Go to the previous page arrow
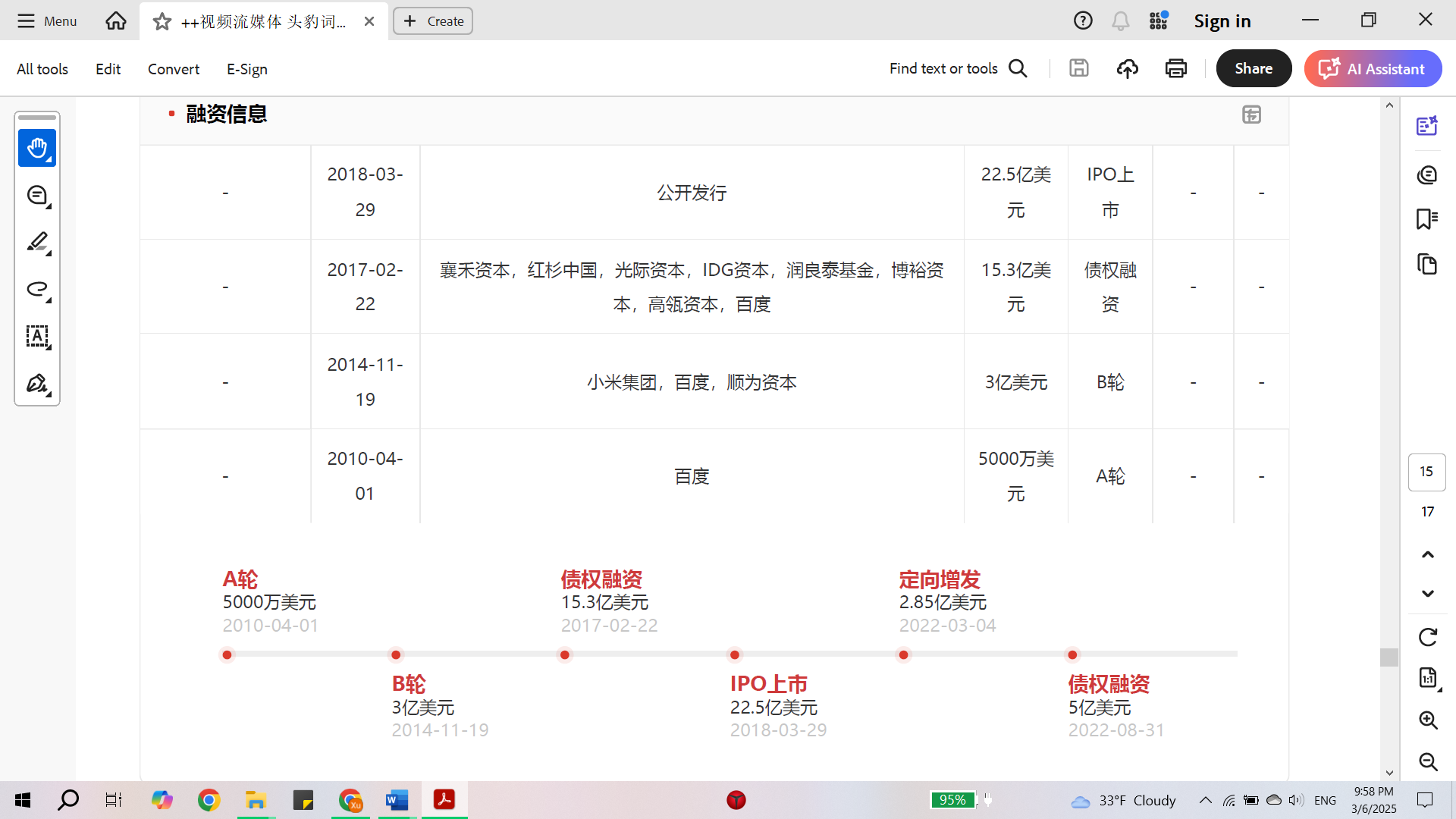Screen dimensions: 1456x819 coord(1428,554)
